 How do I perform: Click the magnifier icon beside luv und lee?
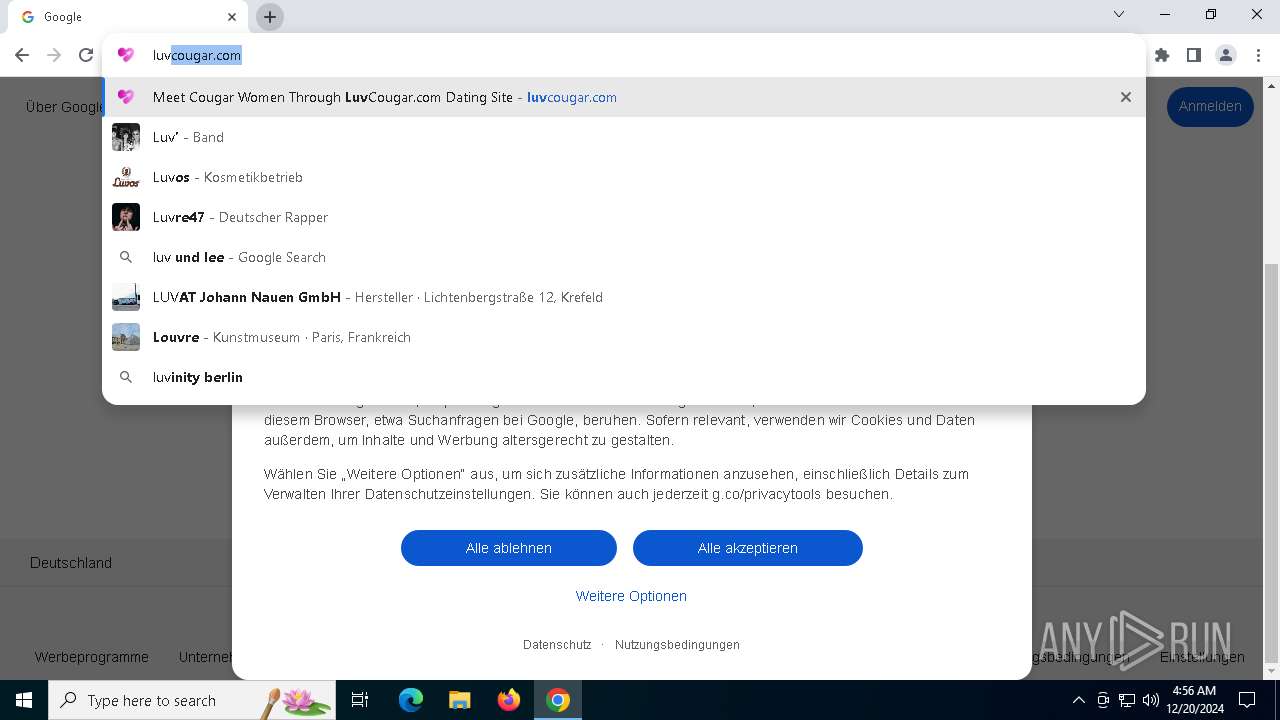(126, 257)
